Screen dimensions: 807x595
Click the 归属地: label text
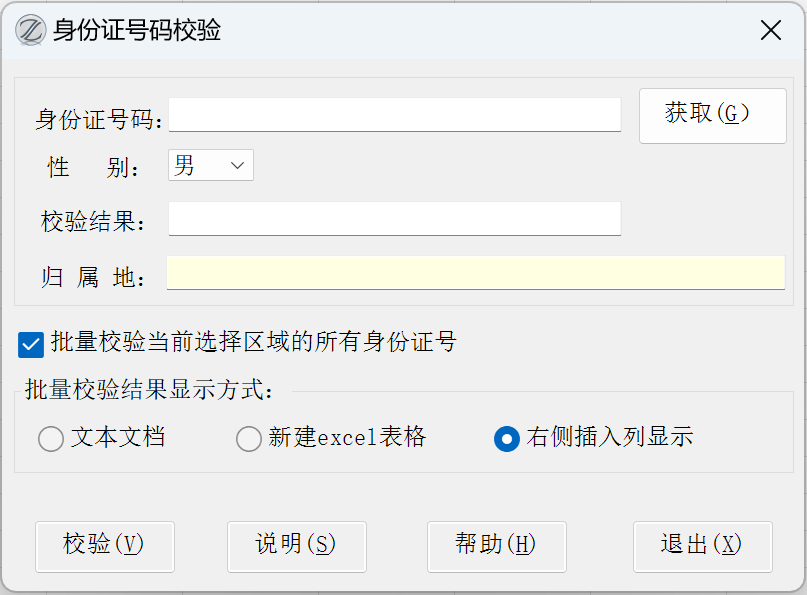[x=93, y=278]
